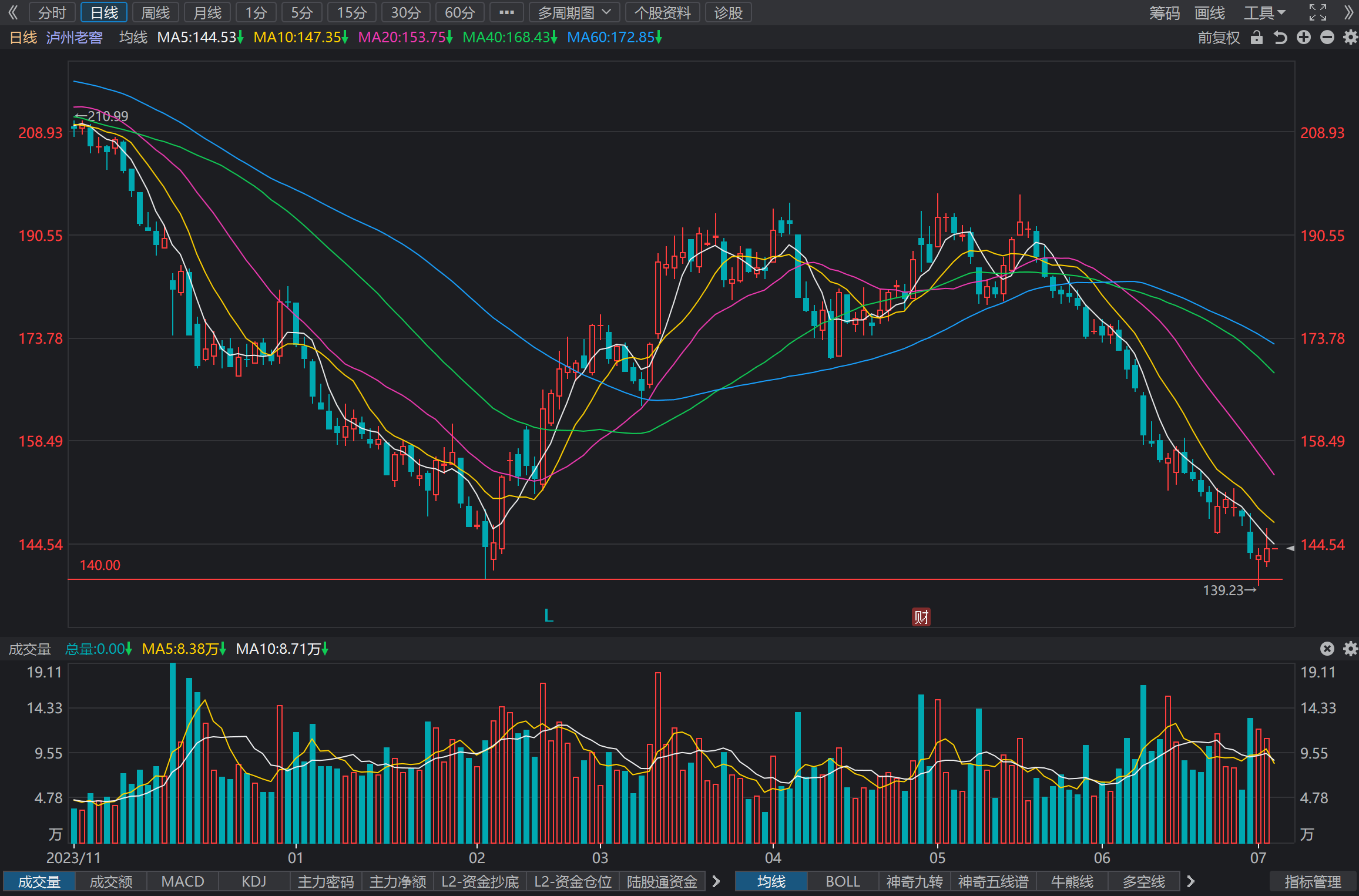
Task: Switch lower panel to KDJ
Action: tap(254, 881)
